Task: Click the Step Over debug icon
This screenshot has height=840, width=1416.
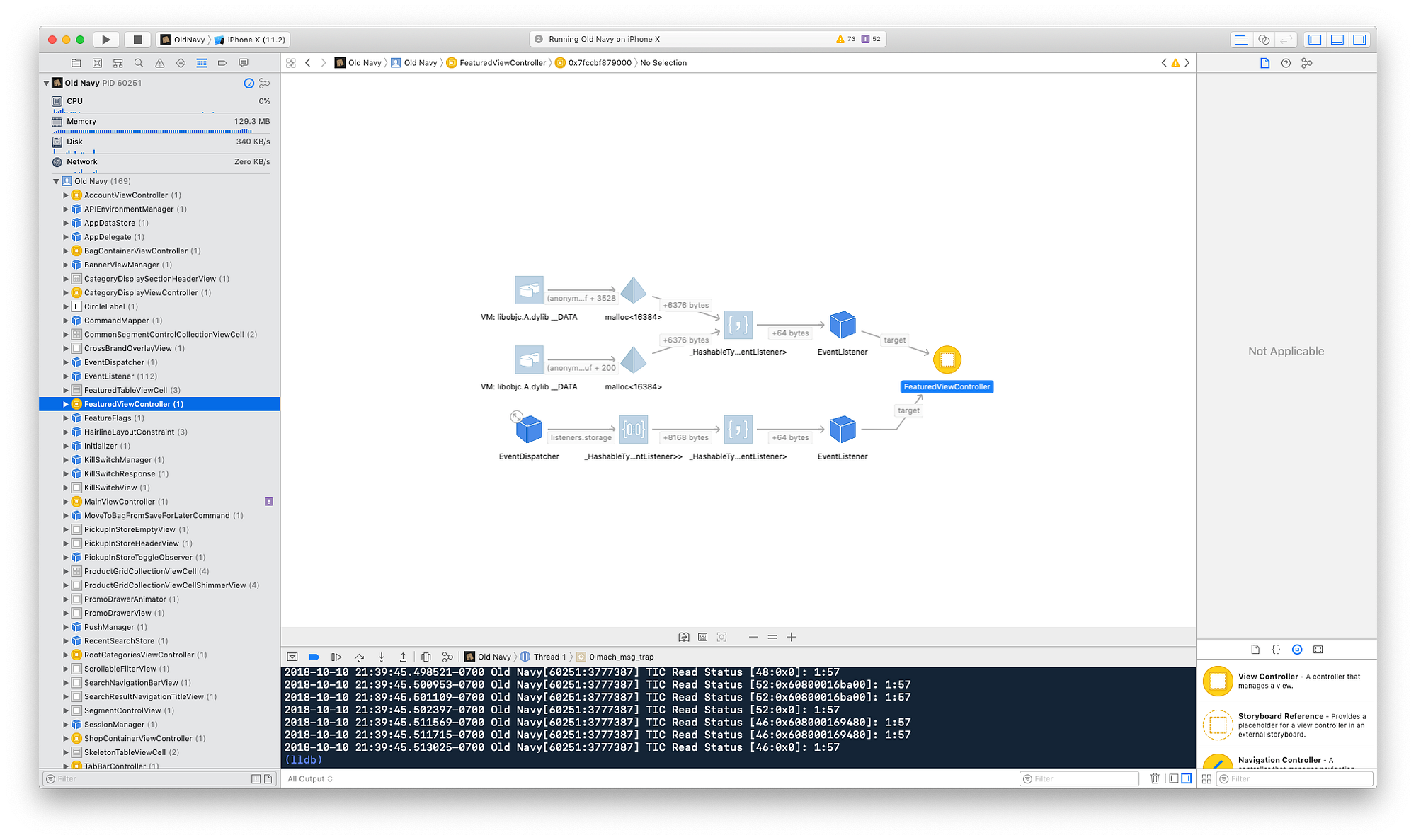Action: [359, 657]
